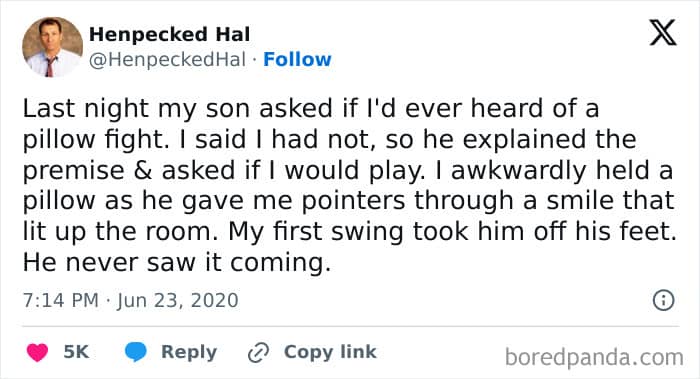Screen dimensions: 700x379
Task: Click the Jun 23, 2020 date
Action: (178, 301)
